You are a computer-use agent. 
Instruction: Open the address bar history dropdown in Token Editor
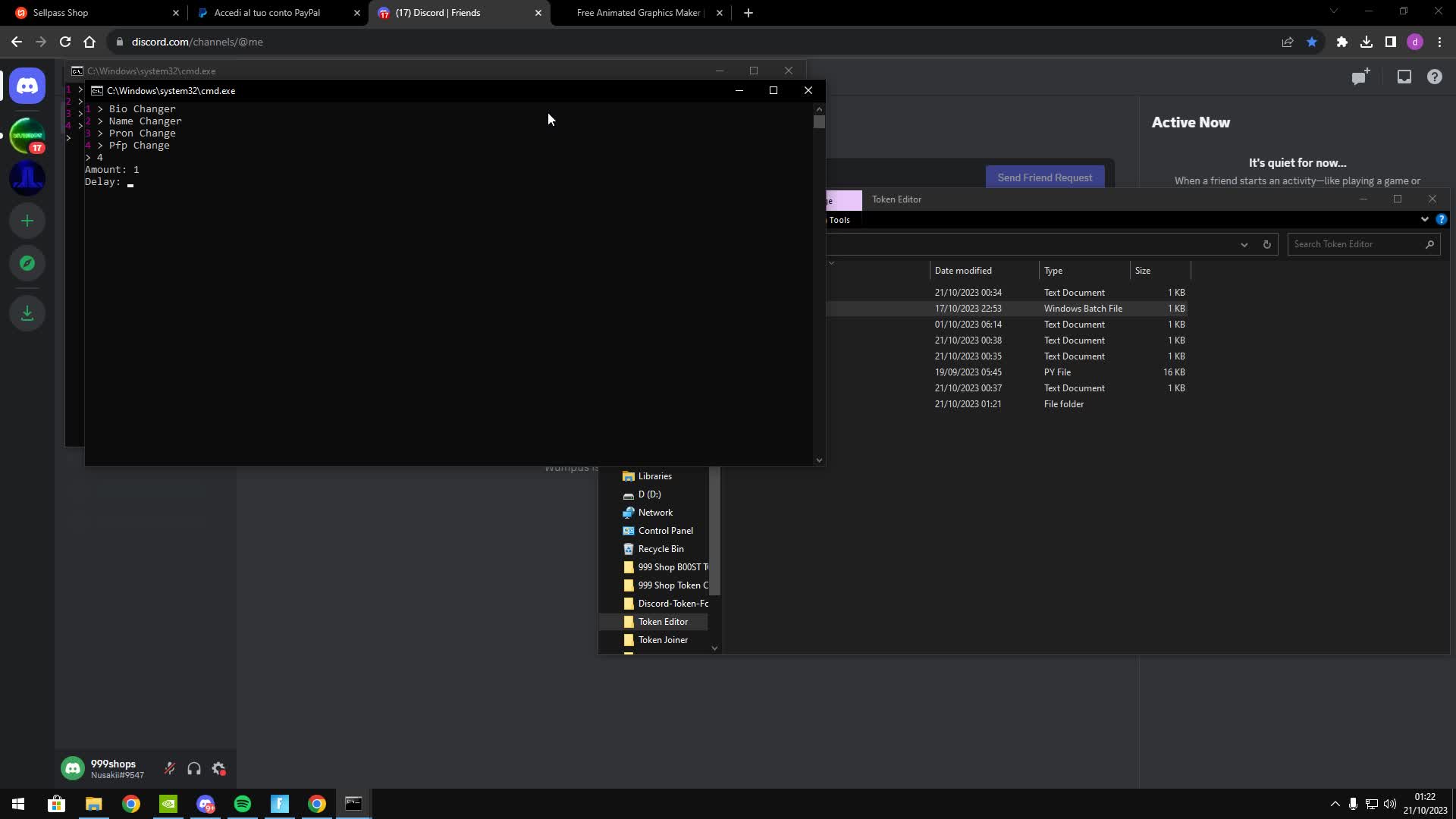tap(1244, 244)
